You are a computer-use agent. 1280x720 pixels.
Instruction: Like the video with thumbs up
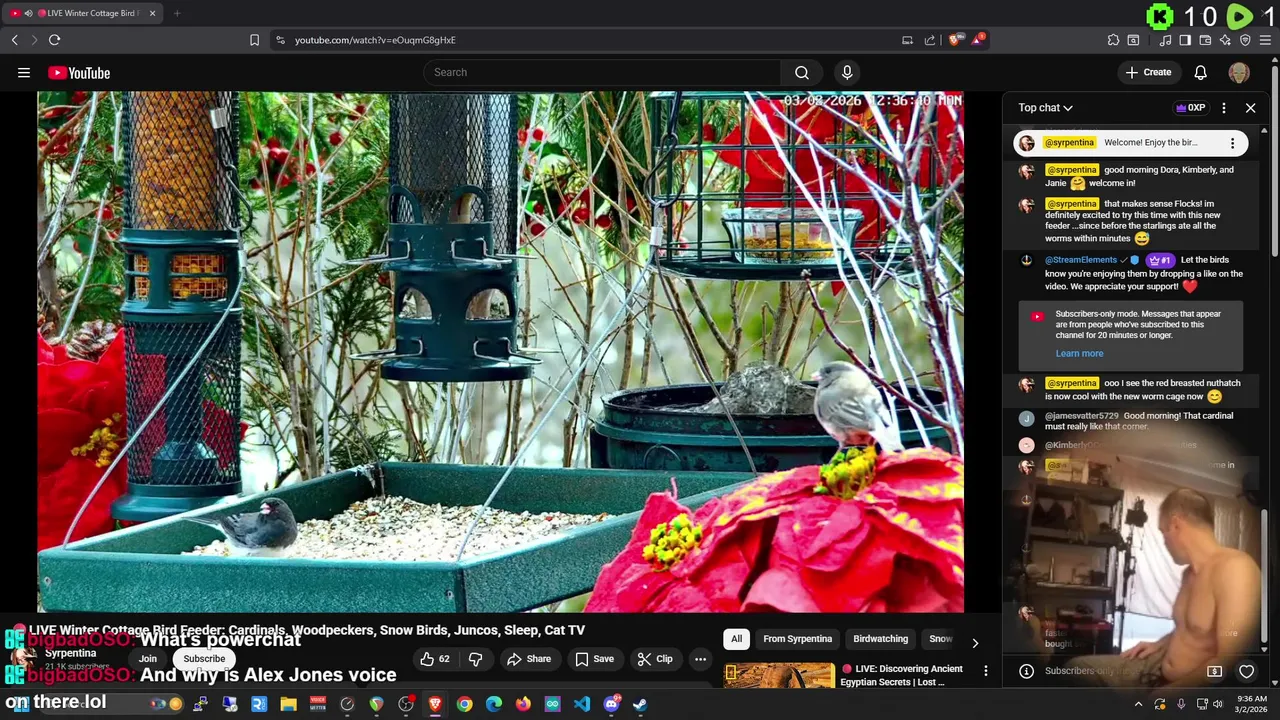pos(434,659)
